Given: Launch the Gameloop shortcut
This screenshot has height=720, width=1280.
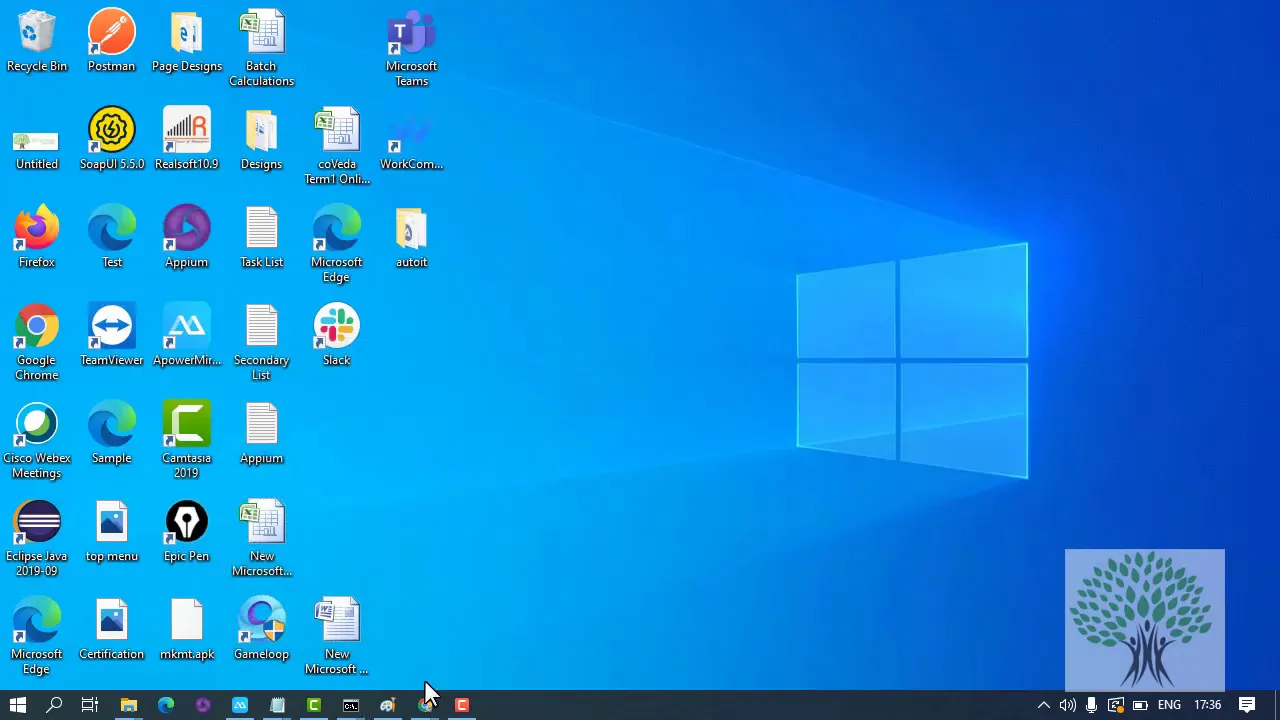Looking at the screenshot, I should point(261,630).
